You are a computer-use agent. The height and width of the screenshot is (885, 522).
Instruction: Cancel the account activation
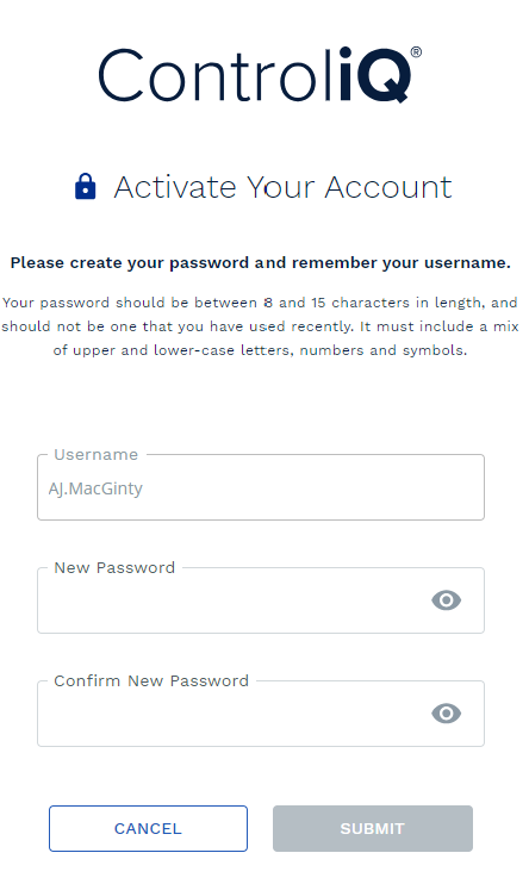[148, 829]
